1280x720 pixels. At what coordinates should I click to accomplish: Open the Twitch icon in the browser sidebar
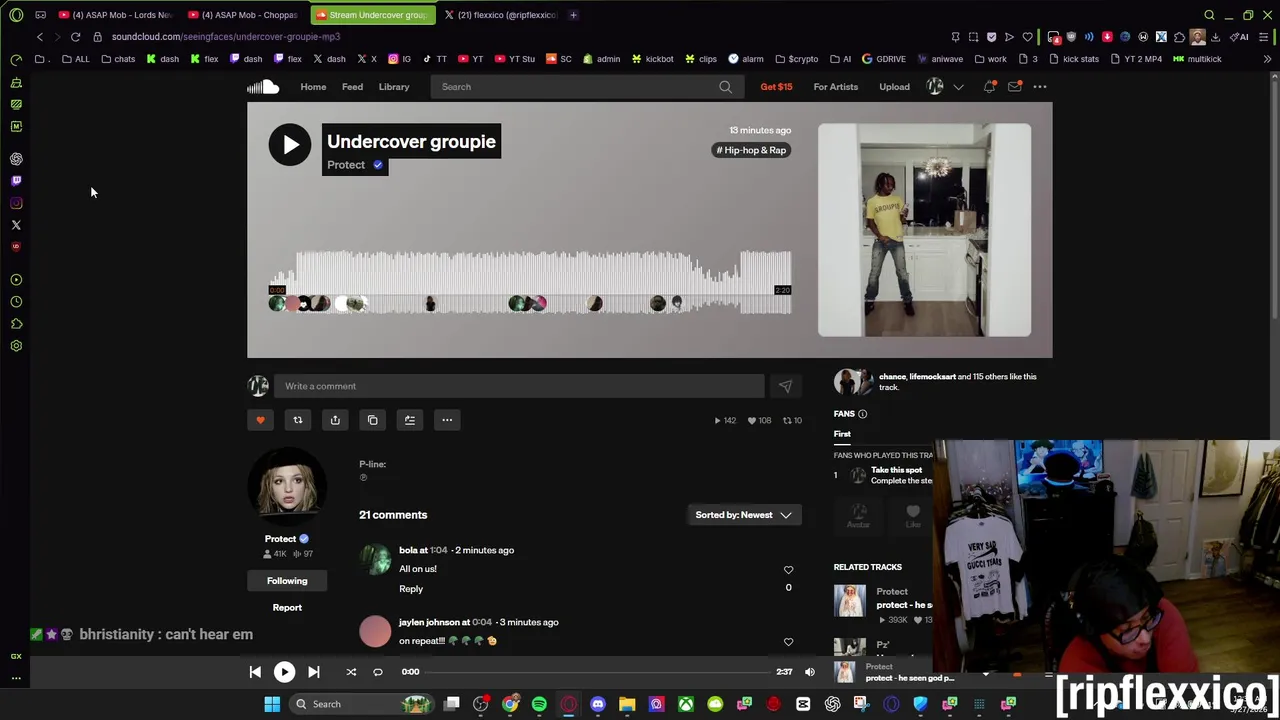(x=16, y=181)
